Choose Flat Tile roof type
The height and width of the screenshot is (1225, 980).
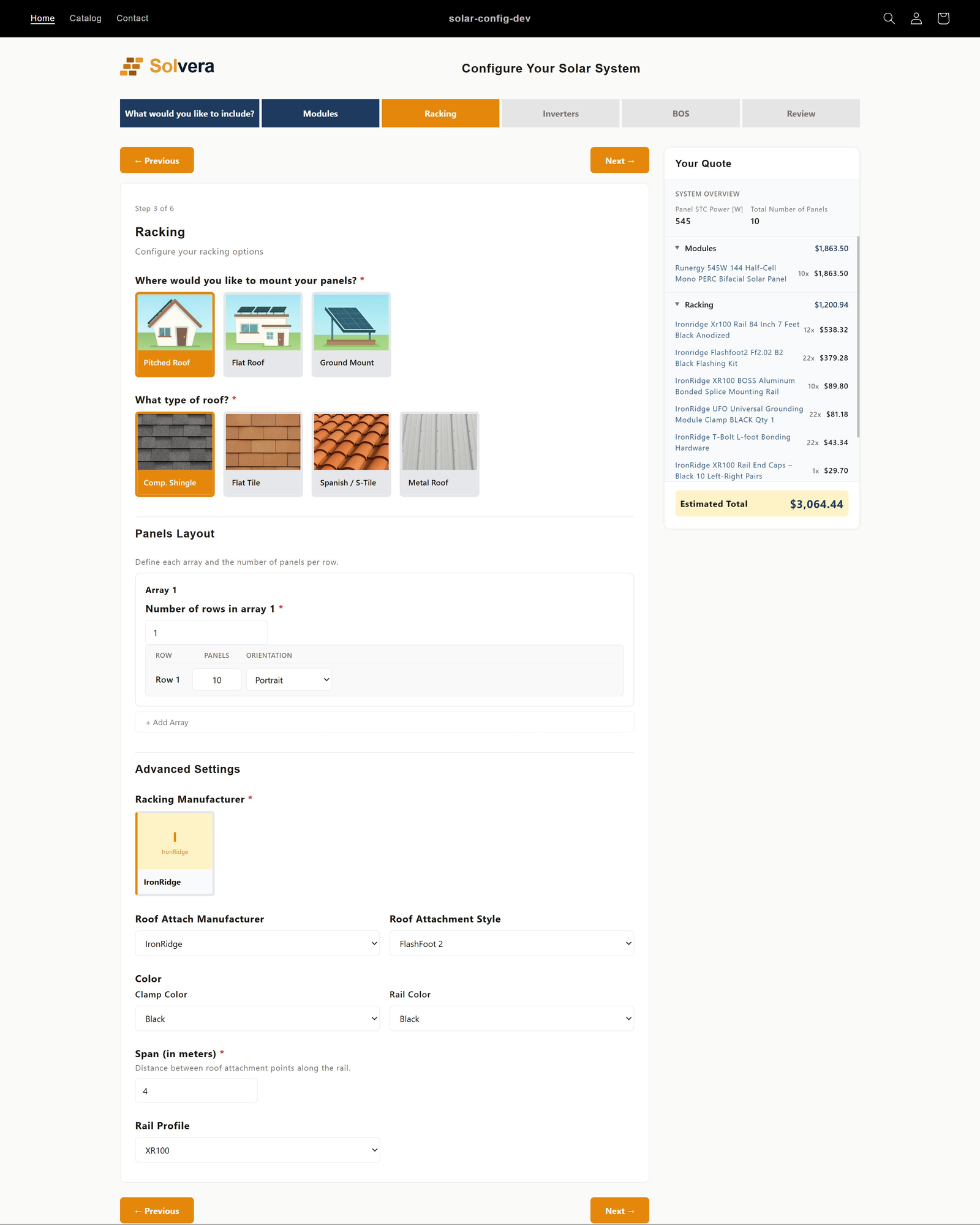tap(263, 454)
